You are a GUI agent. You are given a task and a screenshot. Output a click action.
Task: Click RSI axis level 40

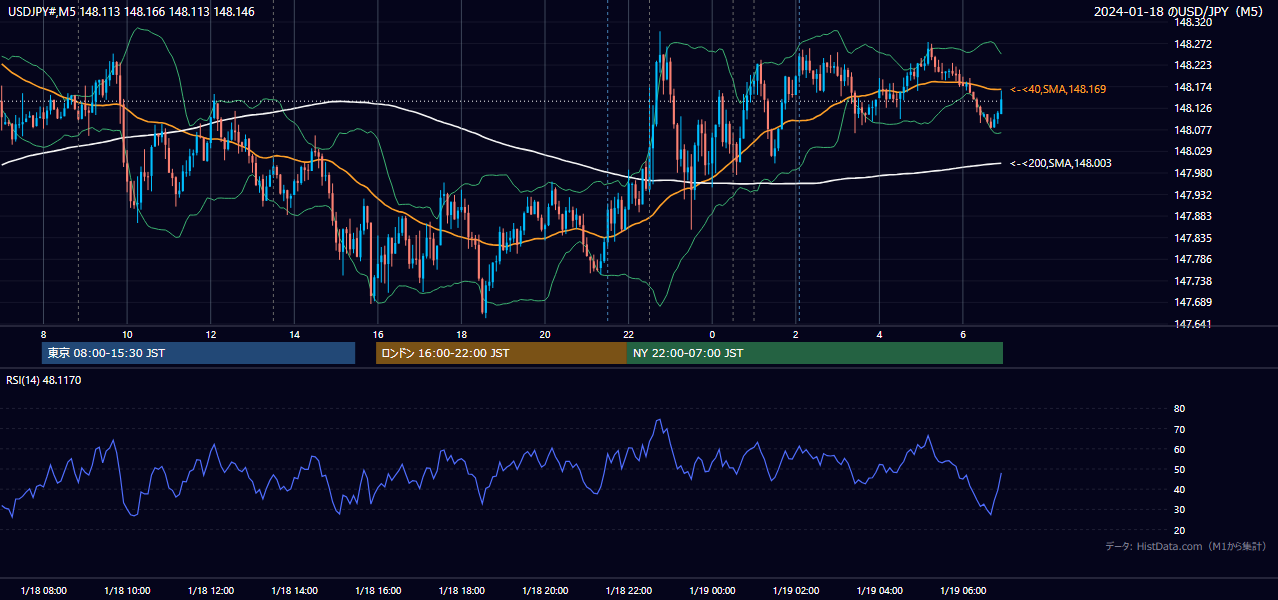(x=1179, y=489)
